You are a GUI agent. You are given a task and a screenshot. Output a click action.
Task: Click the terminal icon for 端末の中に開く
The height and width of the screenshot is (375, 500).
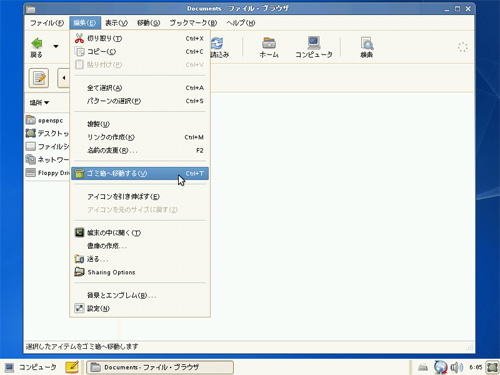79,232
